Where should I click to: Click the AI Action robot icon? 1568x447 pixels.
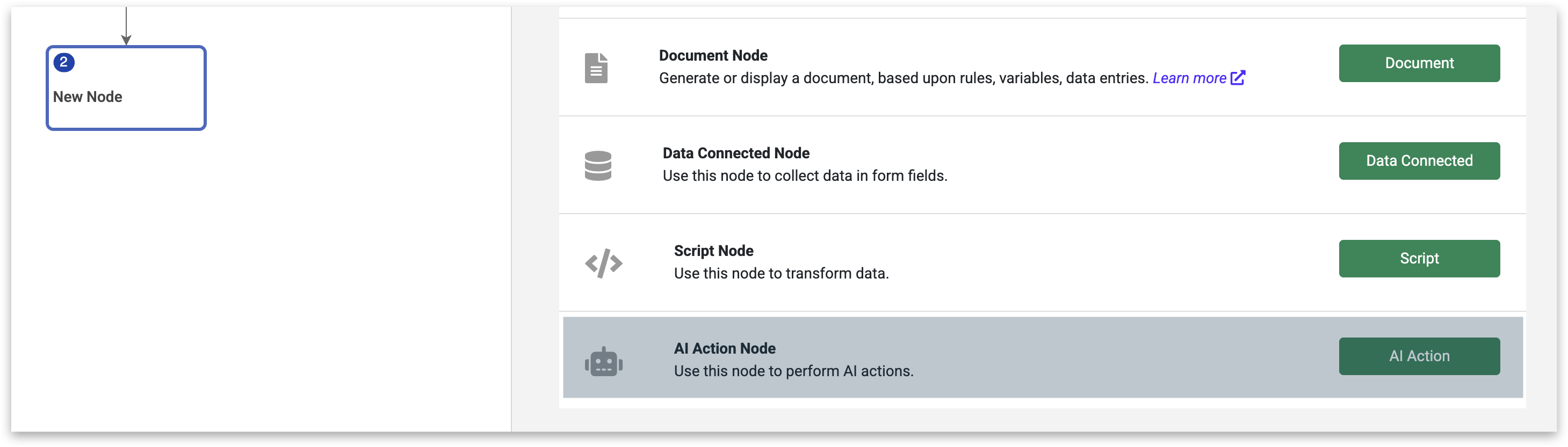pos(603,362)
